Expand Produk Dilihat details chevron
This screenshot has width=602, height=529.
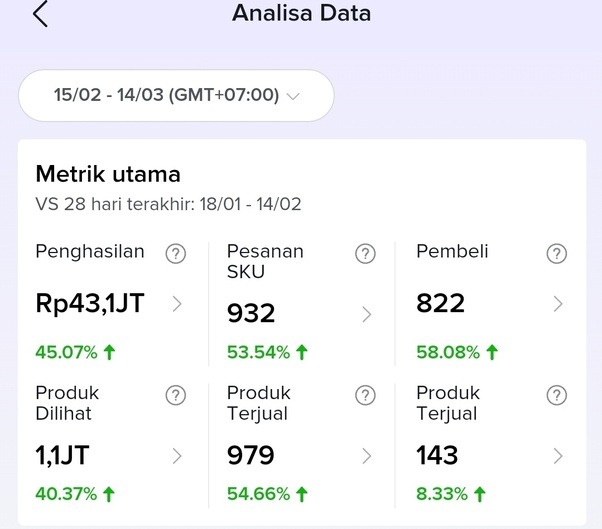[x=177, y=456]
